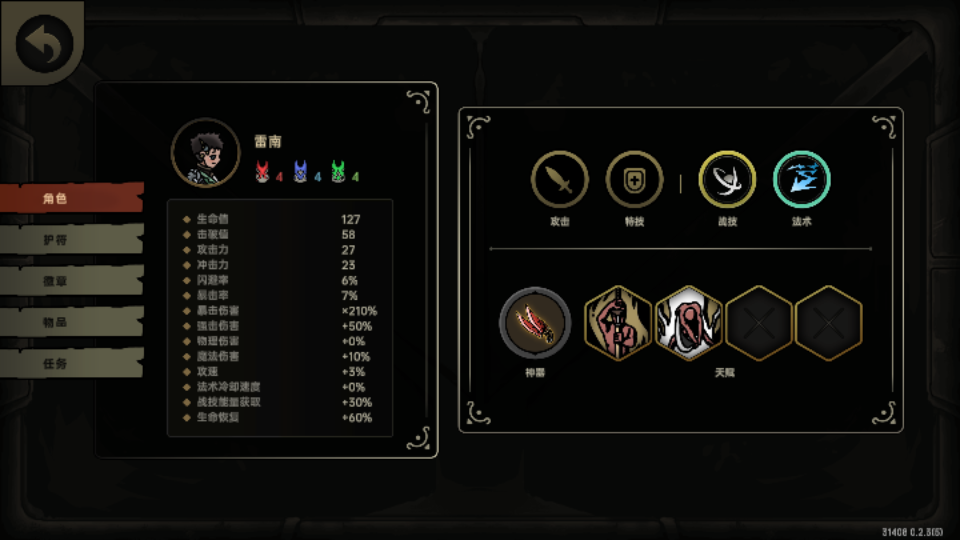Click the green mask attribute icon
The width and height of the screenshot is (960, 540).
point(338,172)
